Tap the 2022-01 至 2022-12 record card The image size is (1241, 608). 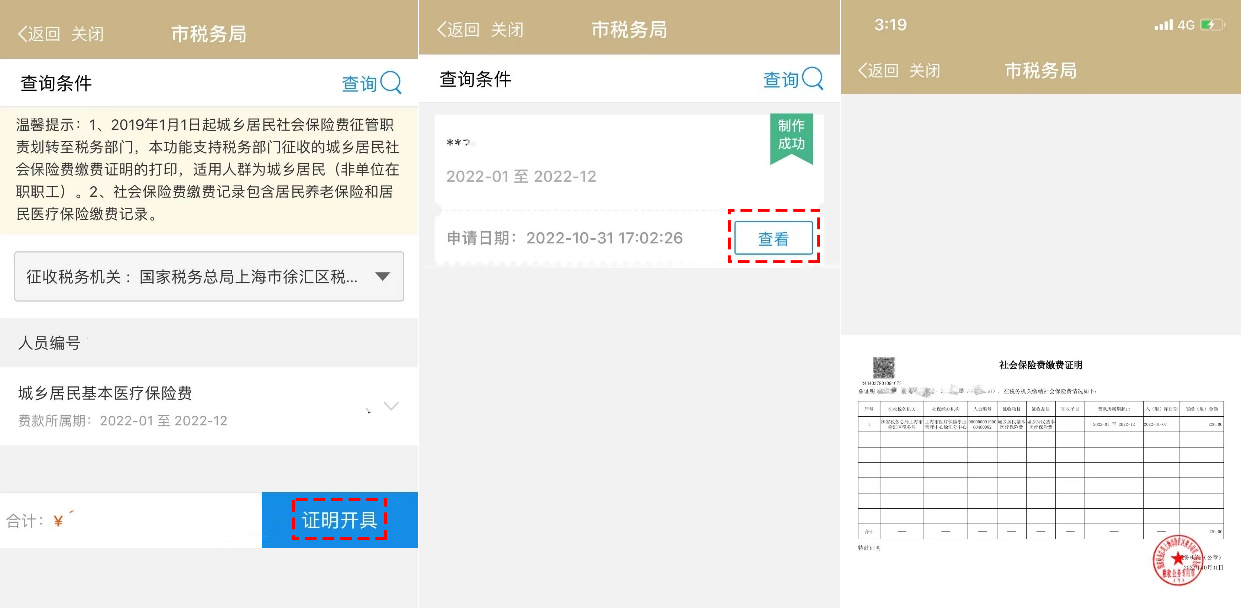tap(600, 160)
